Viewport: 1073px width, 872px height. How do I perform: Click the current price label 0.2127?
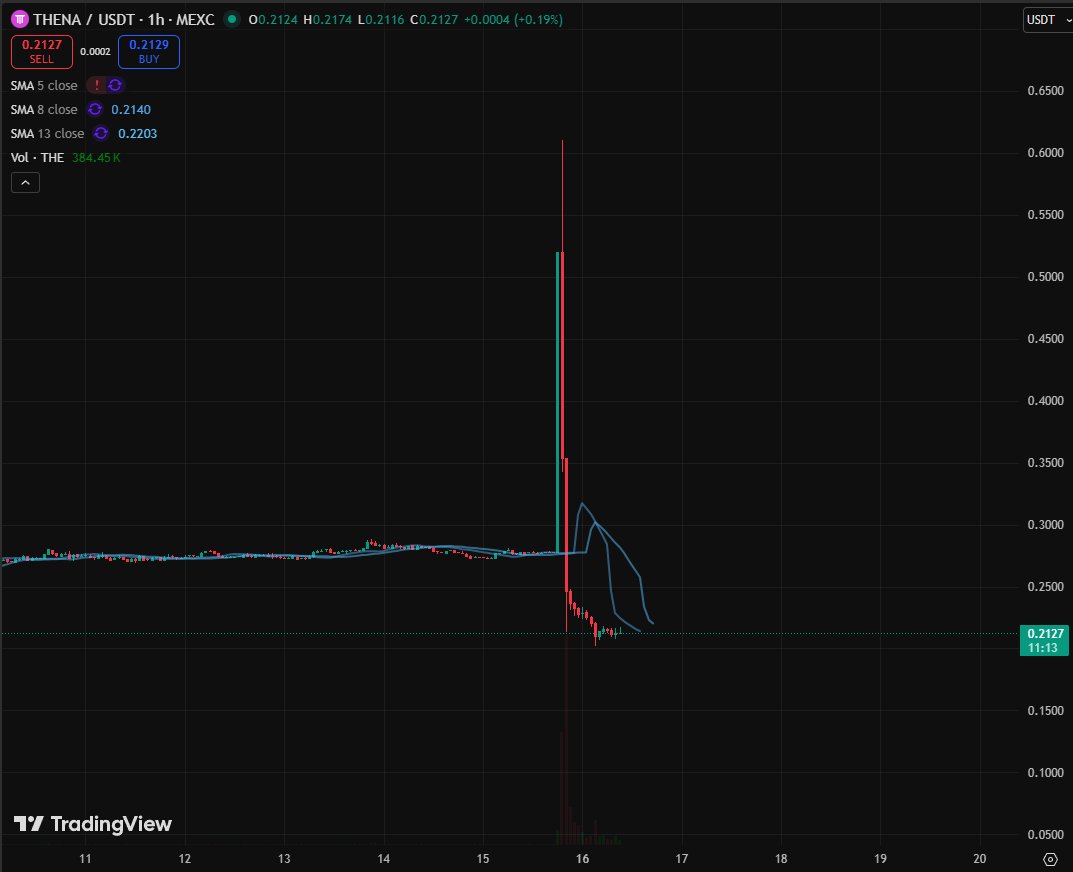[x=1044, y=640]
